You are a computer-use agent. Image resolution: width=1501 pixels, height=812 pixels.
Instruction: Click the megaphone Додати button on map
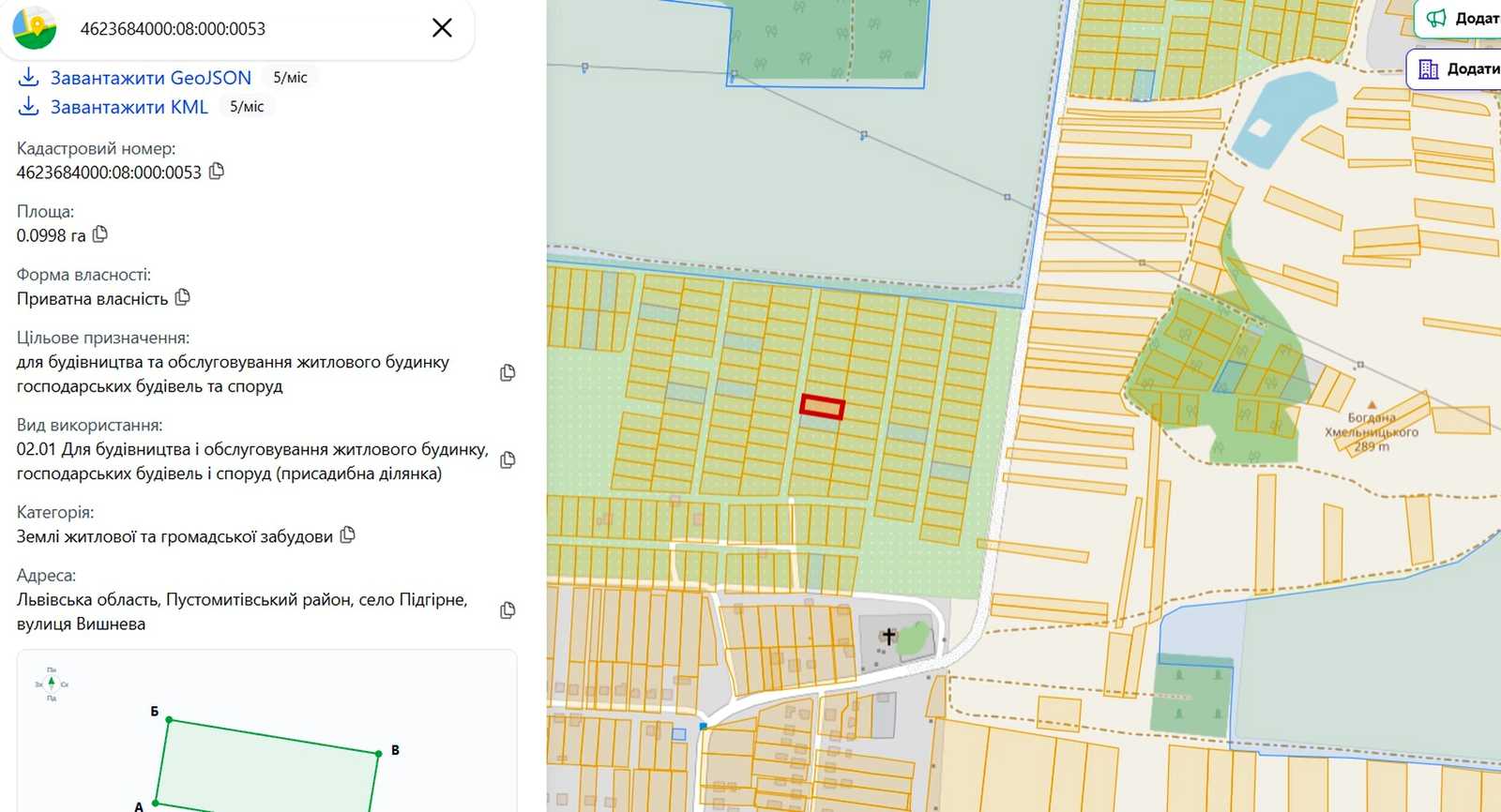1459,18
